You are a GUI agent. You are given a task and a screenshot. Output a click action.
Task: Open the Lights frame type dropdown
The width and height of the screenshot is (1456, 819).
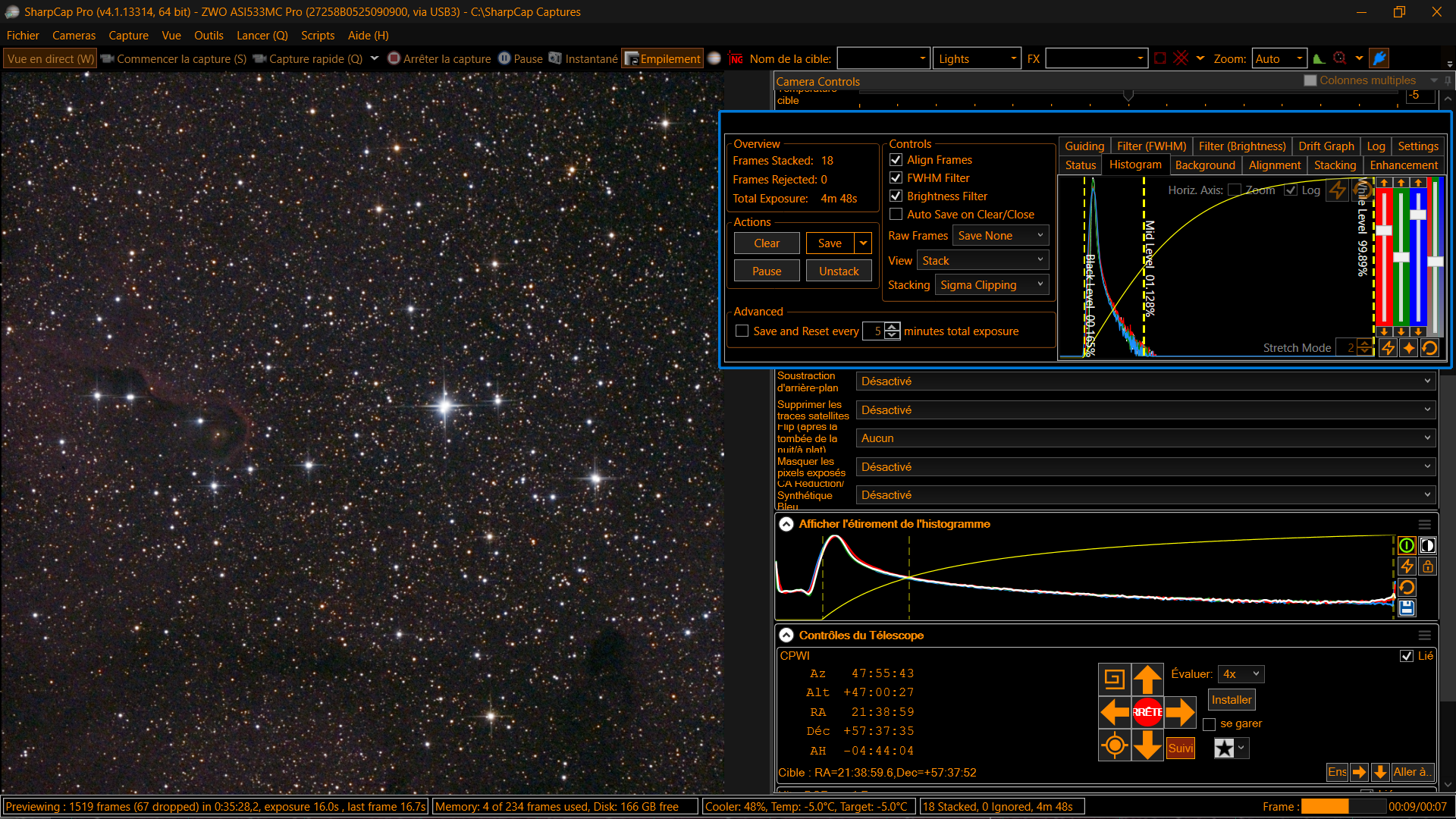point(977,59)
